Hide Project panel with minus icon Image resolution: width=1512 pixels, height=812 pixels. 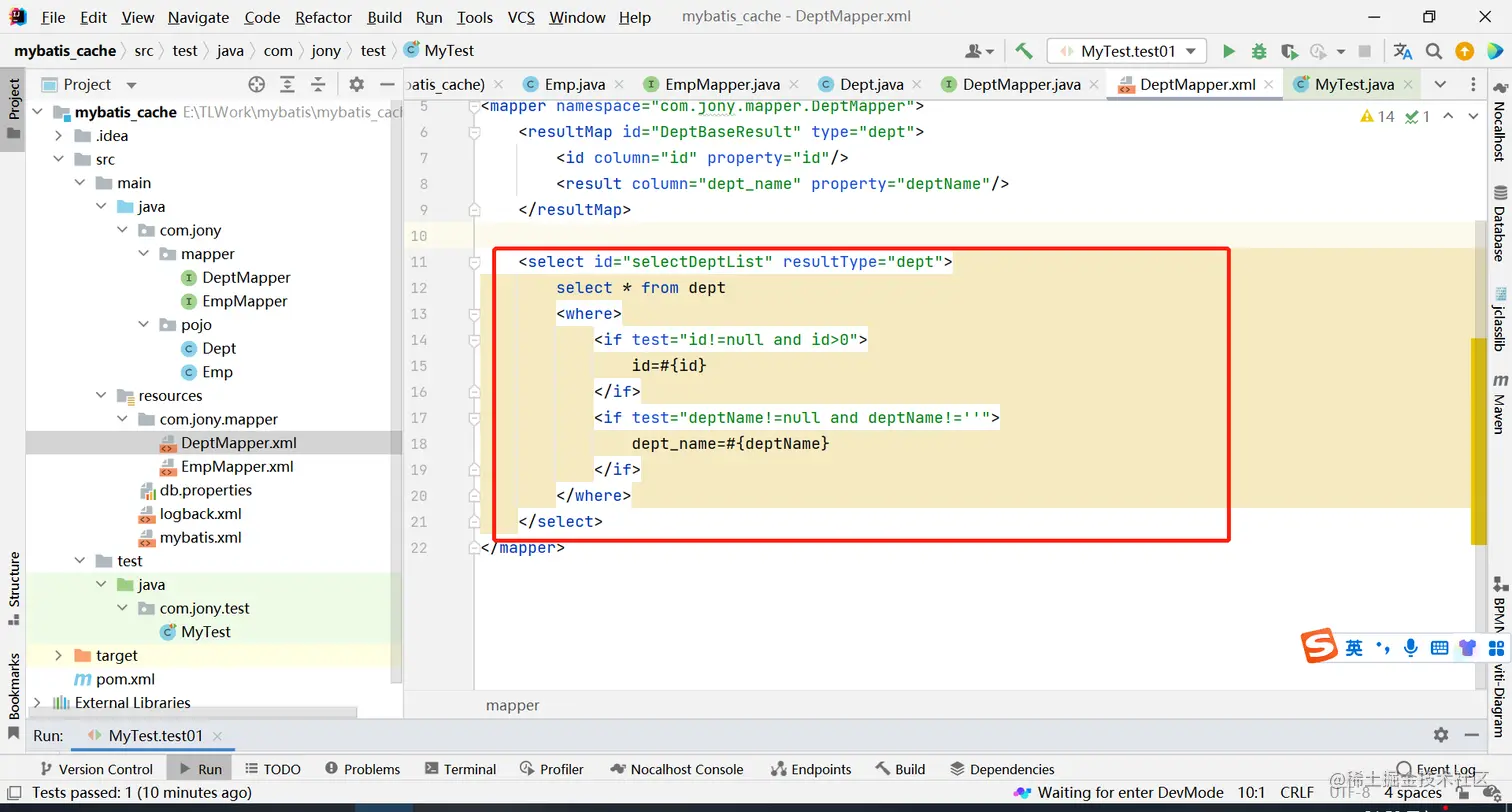coord(387,84)
